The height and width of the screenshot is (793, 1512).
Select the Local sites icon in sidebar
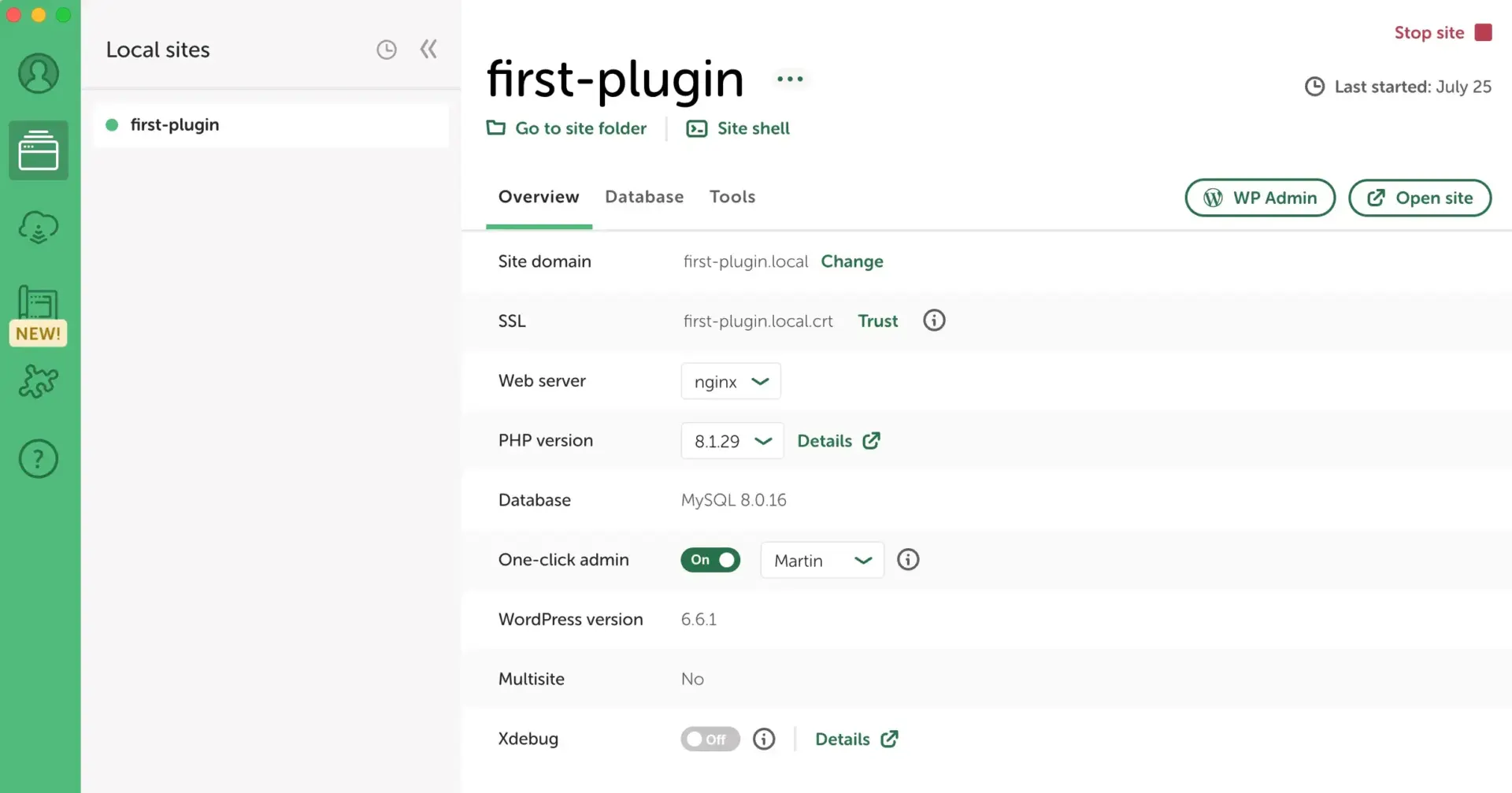(x=38, y=150)
